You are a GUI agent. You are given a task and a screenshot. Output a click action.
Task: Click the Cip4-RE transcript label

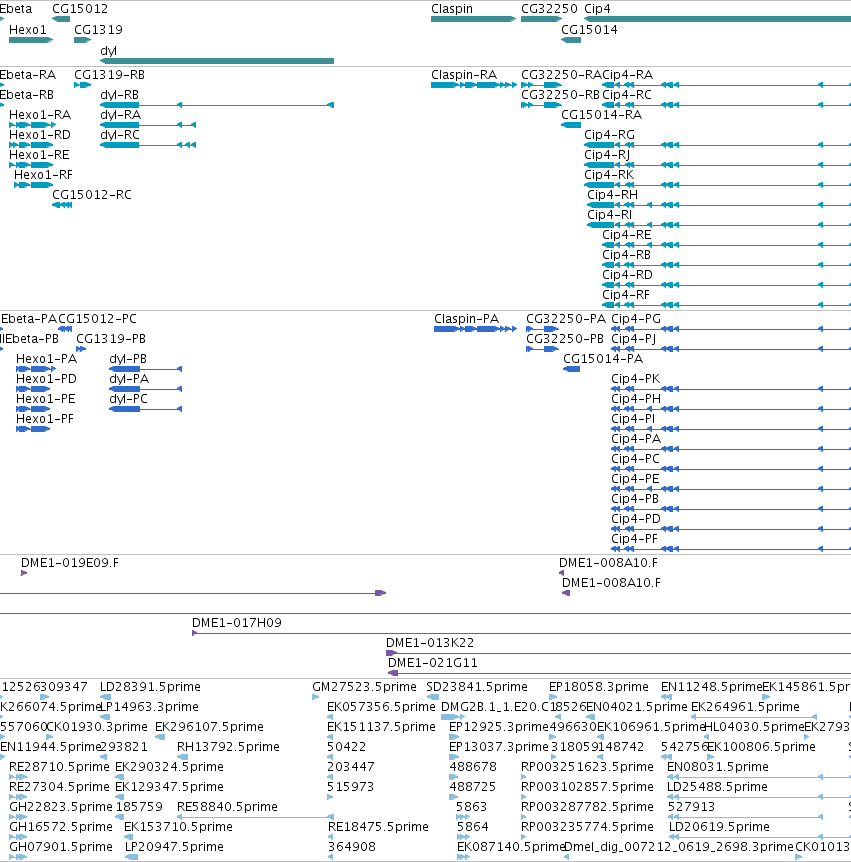pos(627,235)
